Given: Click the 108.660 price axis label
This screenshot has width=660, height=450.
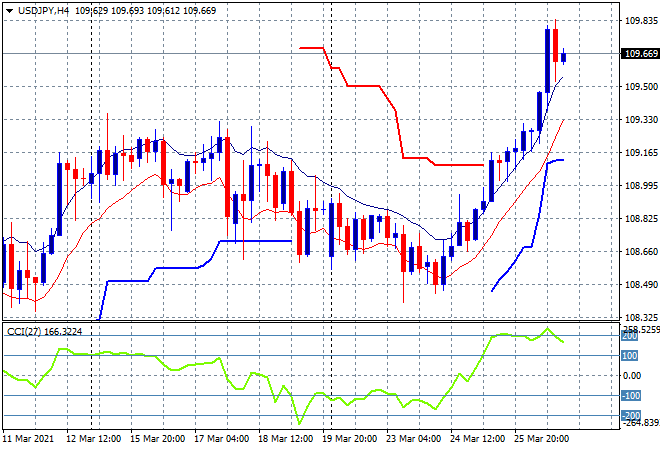Looking at the screenshot, I should 641,252.
